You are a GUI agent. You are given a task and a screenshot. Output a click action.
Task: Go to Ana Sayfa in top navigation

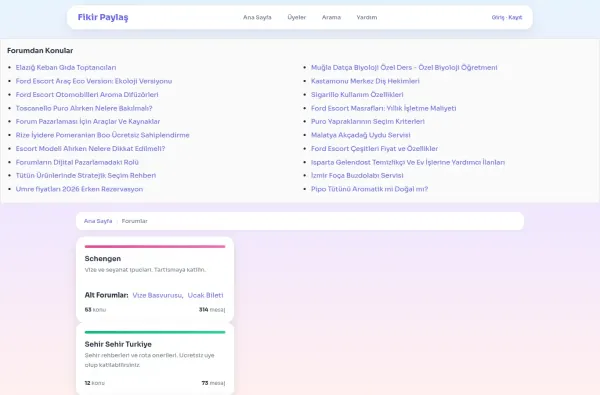[x=257, y=17]
